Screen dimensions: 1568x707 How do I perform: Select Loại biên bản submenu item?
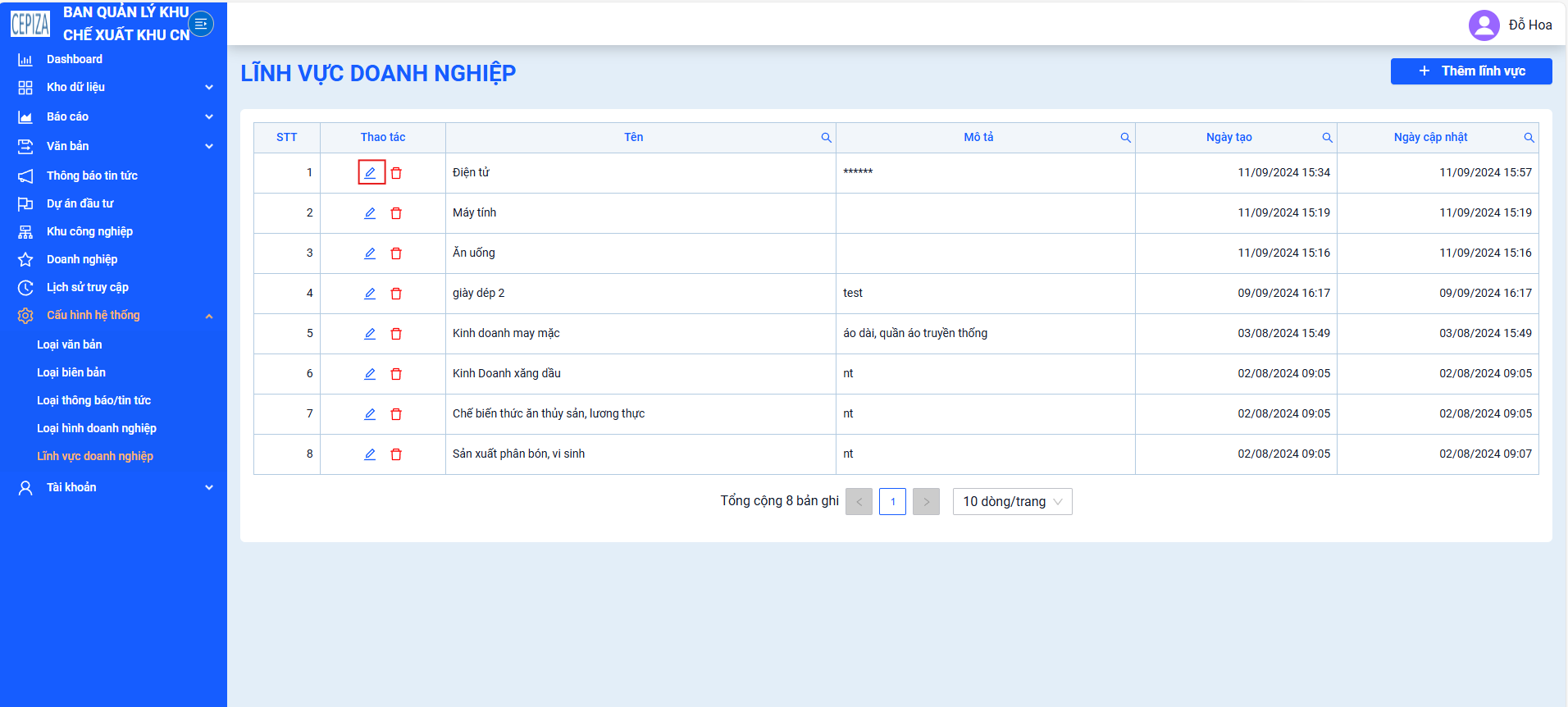coord(71,372)
